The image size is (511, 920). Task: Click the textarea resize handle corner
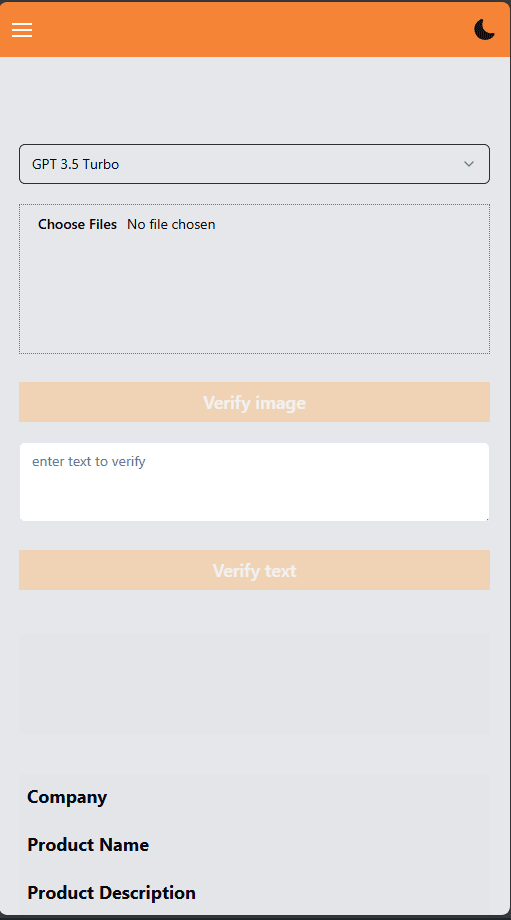(486, 518)
